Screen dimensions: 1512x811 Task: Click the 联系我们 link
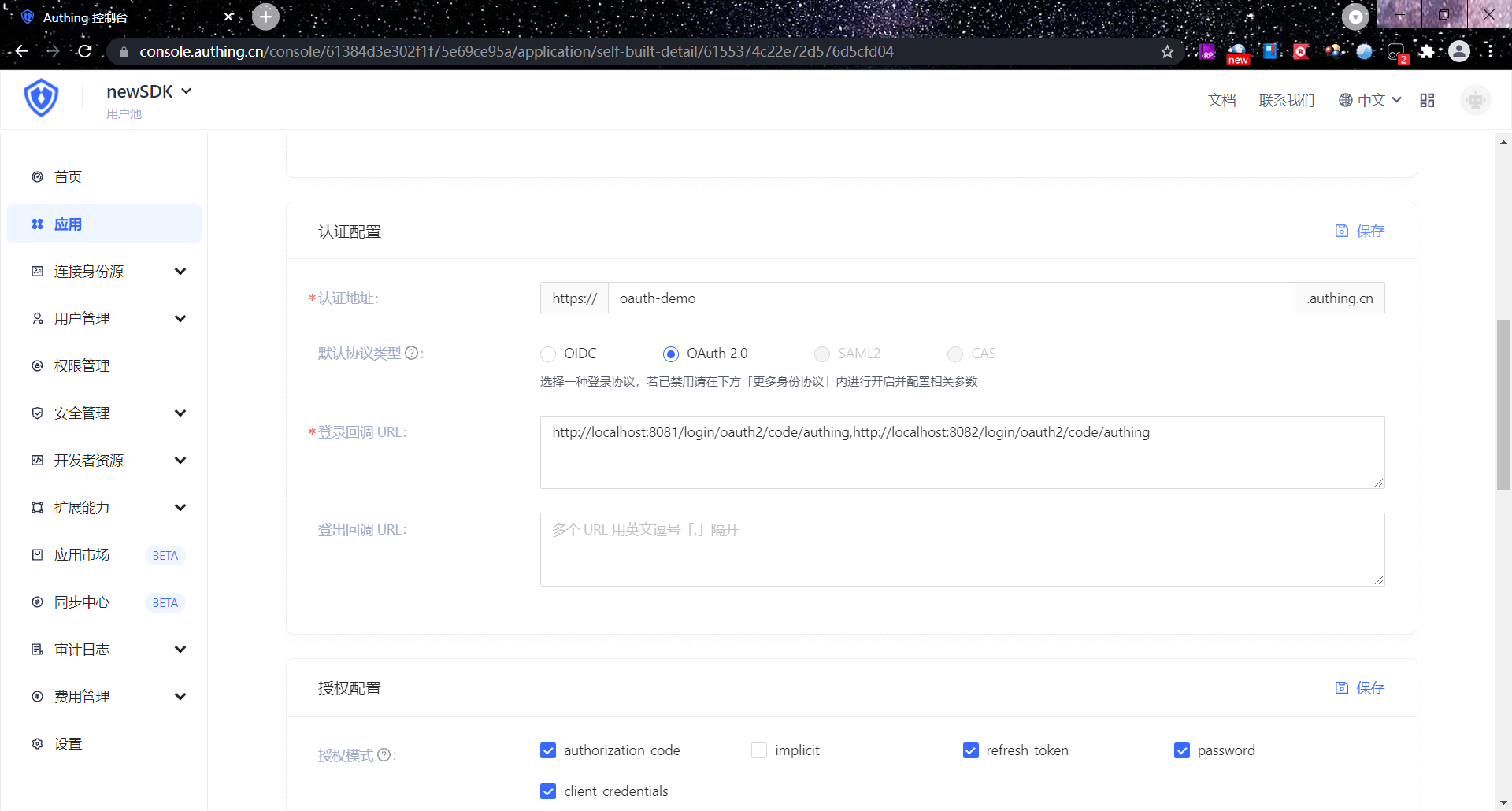[x=1286, y=100]
